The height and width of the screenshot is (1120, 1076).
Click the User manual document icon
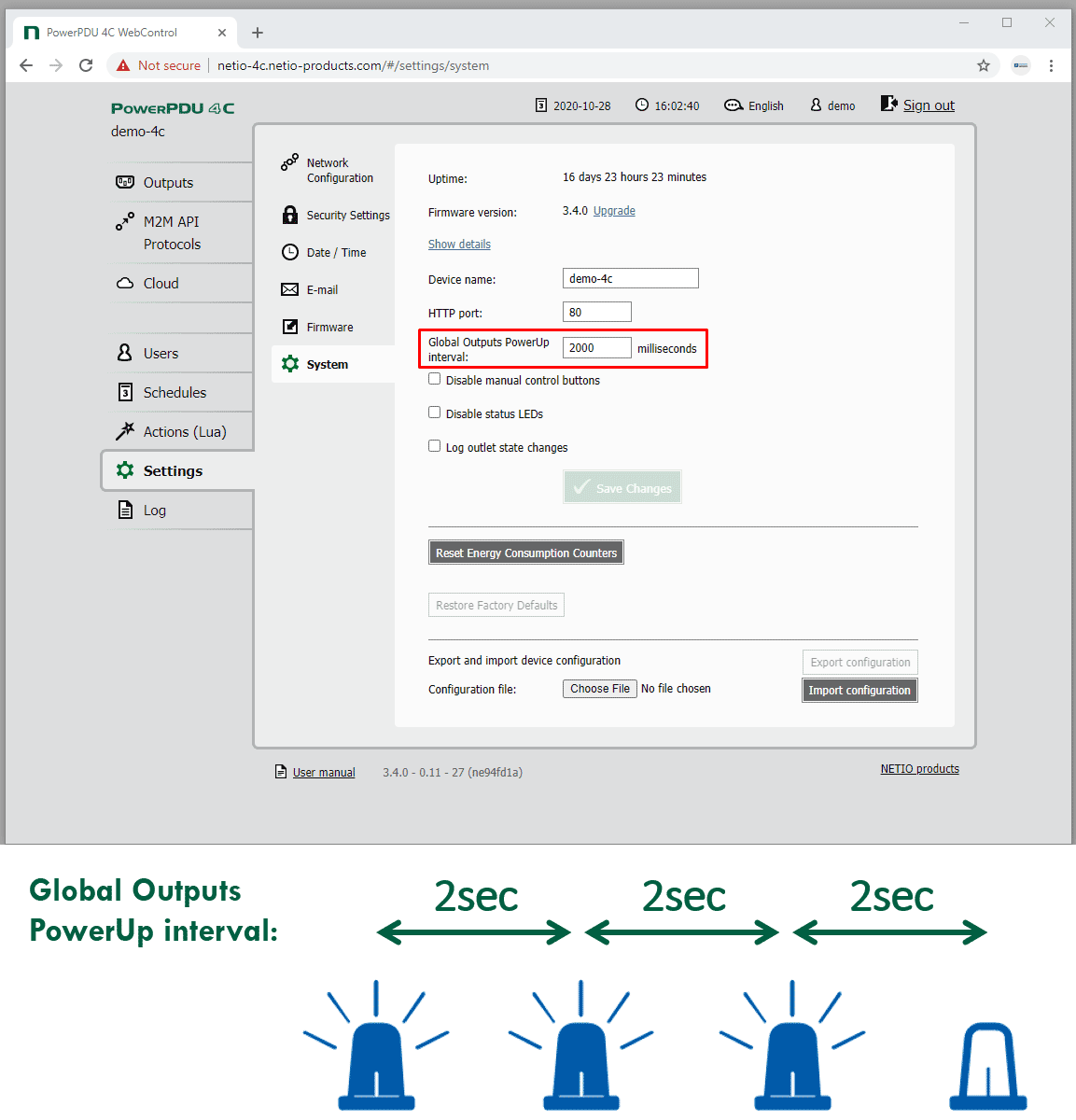tap(281, 772)
